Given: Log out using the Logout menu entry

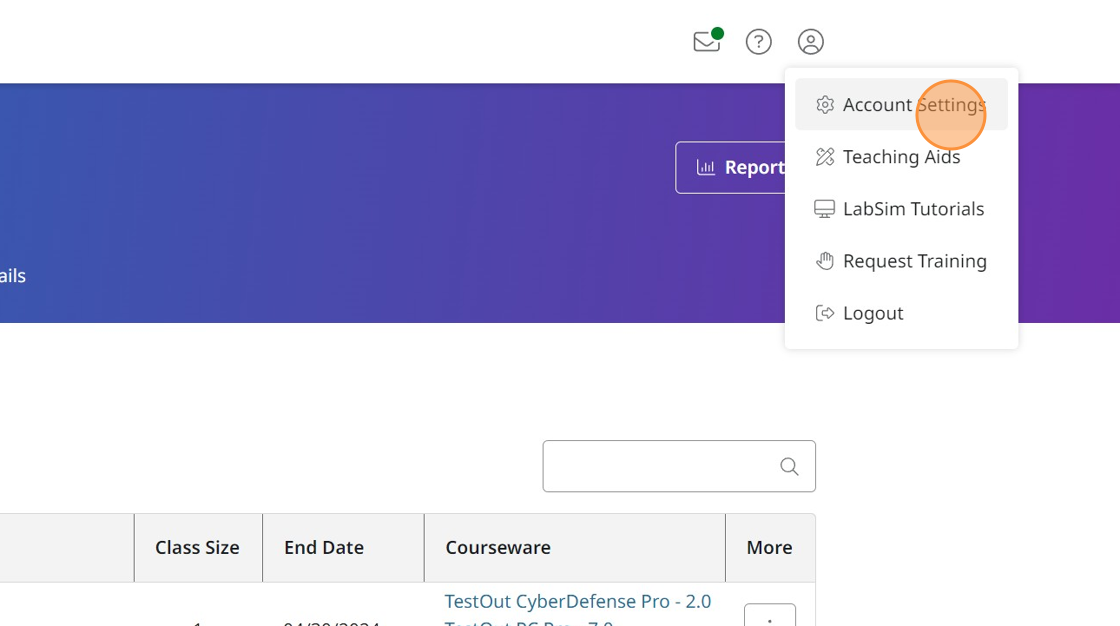Looking at the screenshot, I should point(872,312).
